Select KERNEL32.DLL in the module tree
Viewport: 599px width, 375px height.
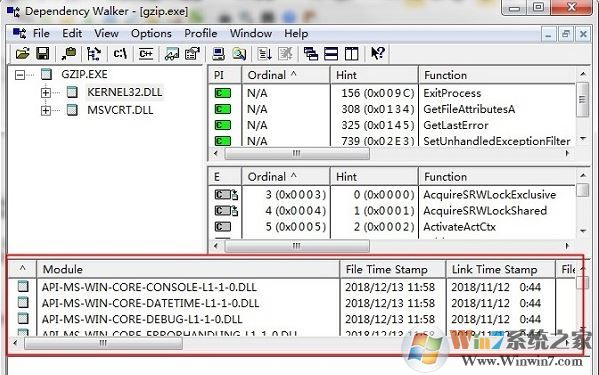tap(125, 92)
